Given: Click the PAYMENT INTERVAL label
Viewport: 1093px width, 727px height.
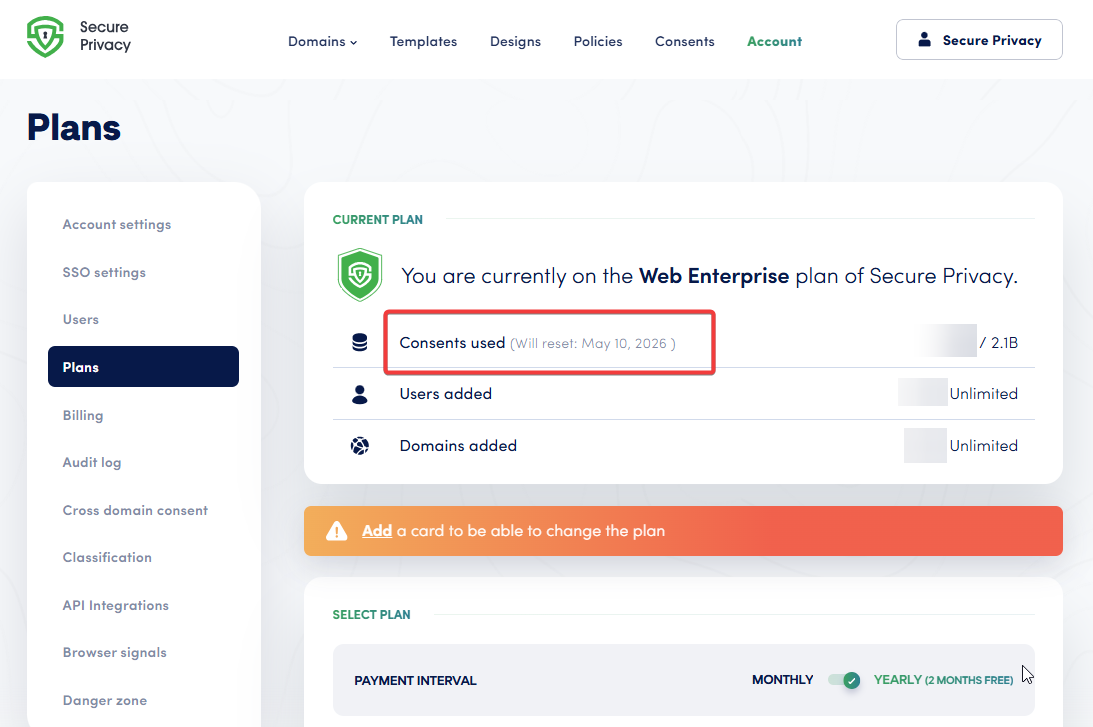Looking at the screenshot, I should click(415, 680).
